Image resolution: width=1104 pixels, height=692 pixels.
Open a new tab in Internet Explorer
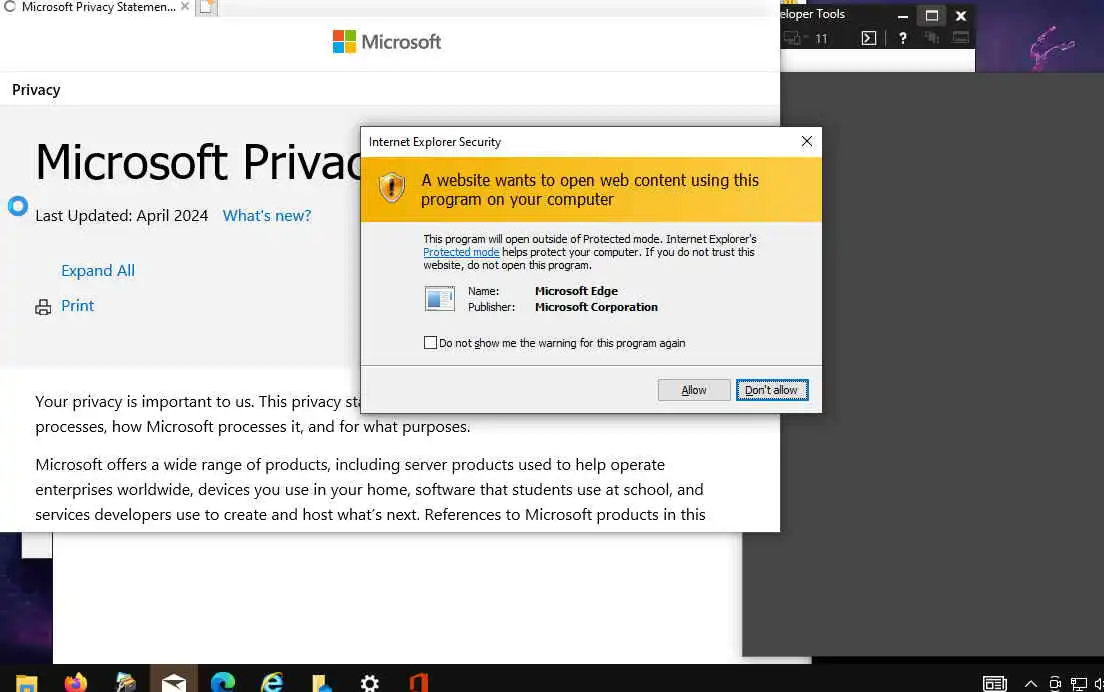(206, 7)
